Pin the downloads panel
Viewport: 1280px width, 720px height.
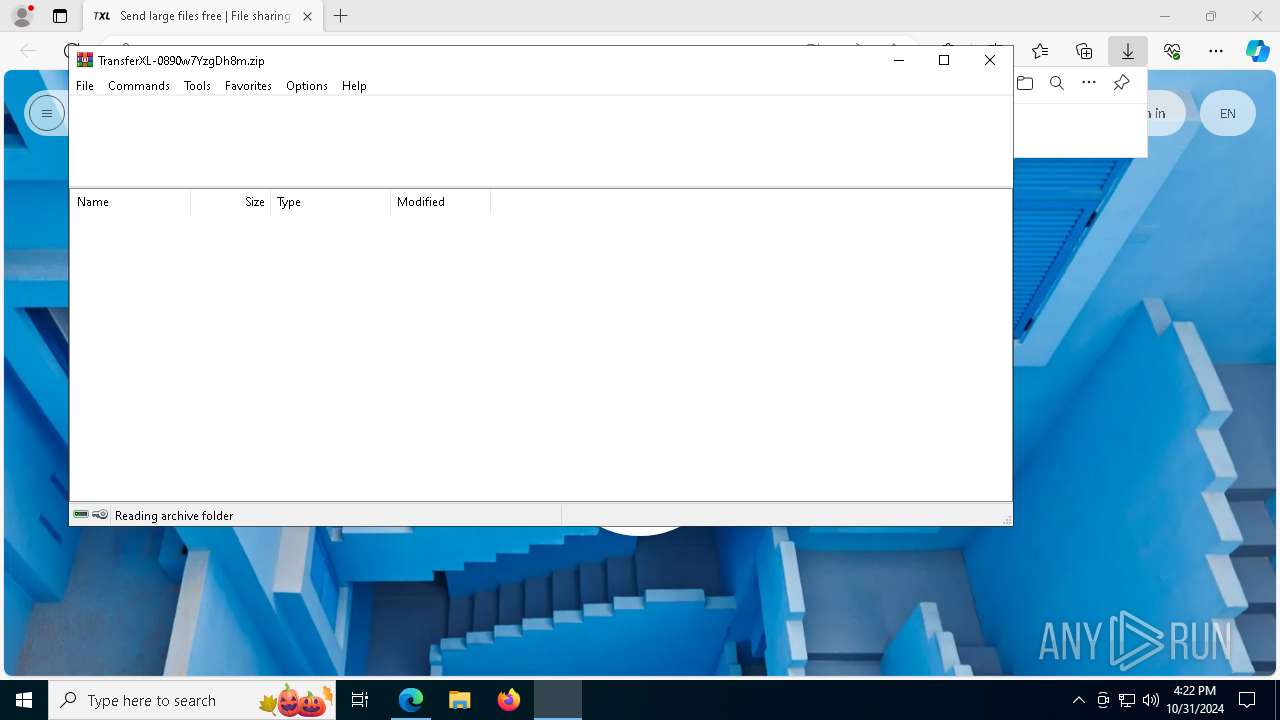click(1121, 83)
